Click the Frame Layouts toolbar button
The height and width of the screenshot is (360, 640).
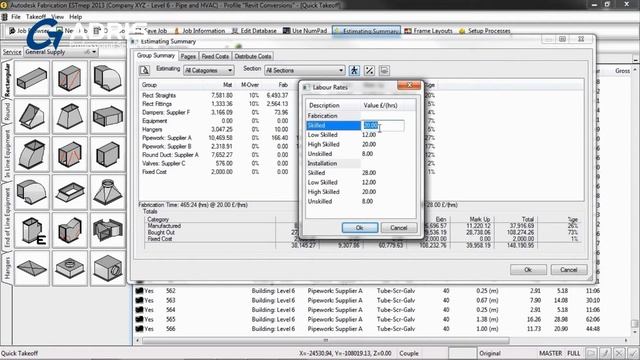tap(429, 31)
